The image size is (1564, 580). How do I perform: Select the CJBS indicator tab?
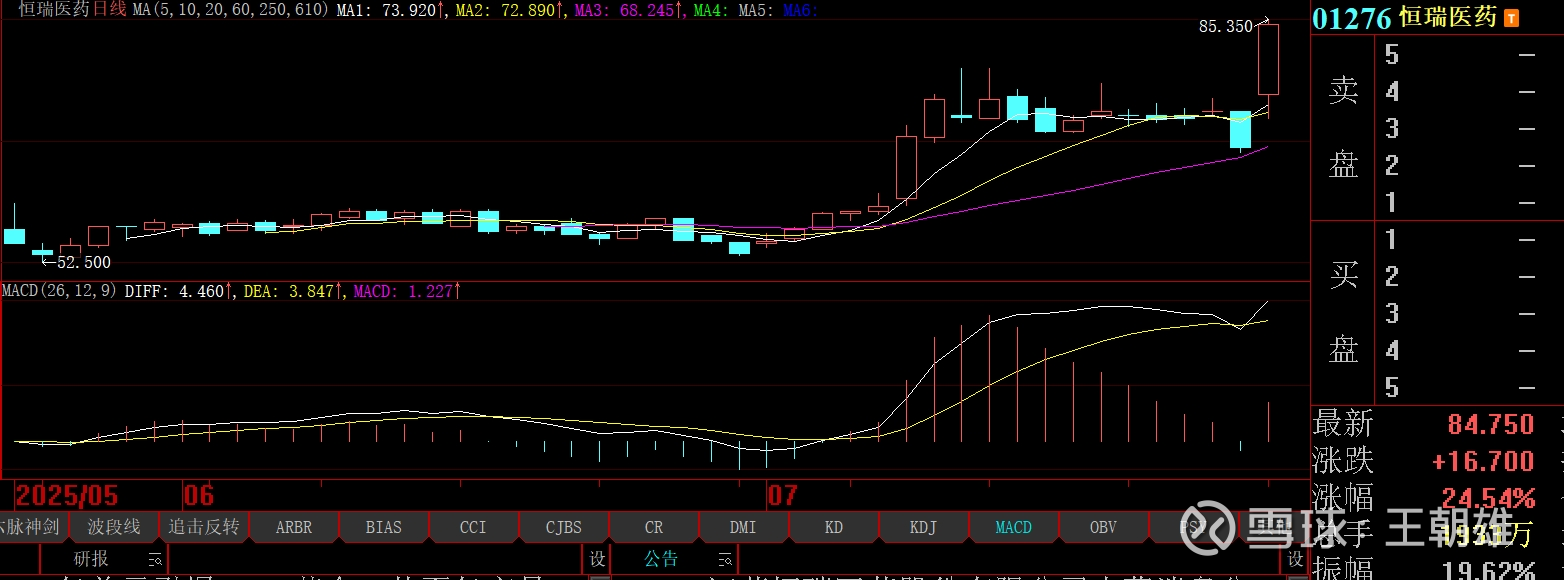point(564,527)
